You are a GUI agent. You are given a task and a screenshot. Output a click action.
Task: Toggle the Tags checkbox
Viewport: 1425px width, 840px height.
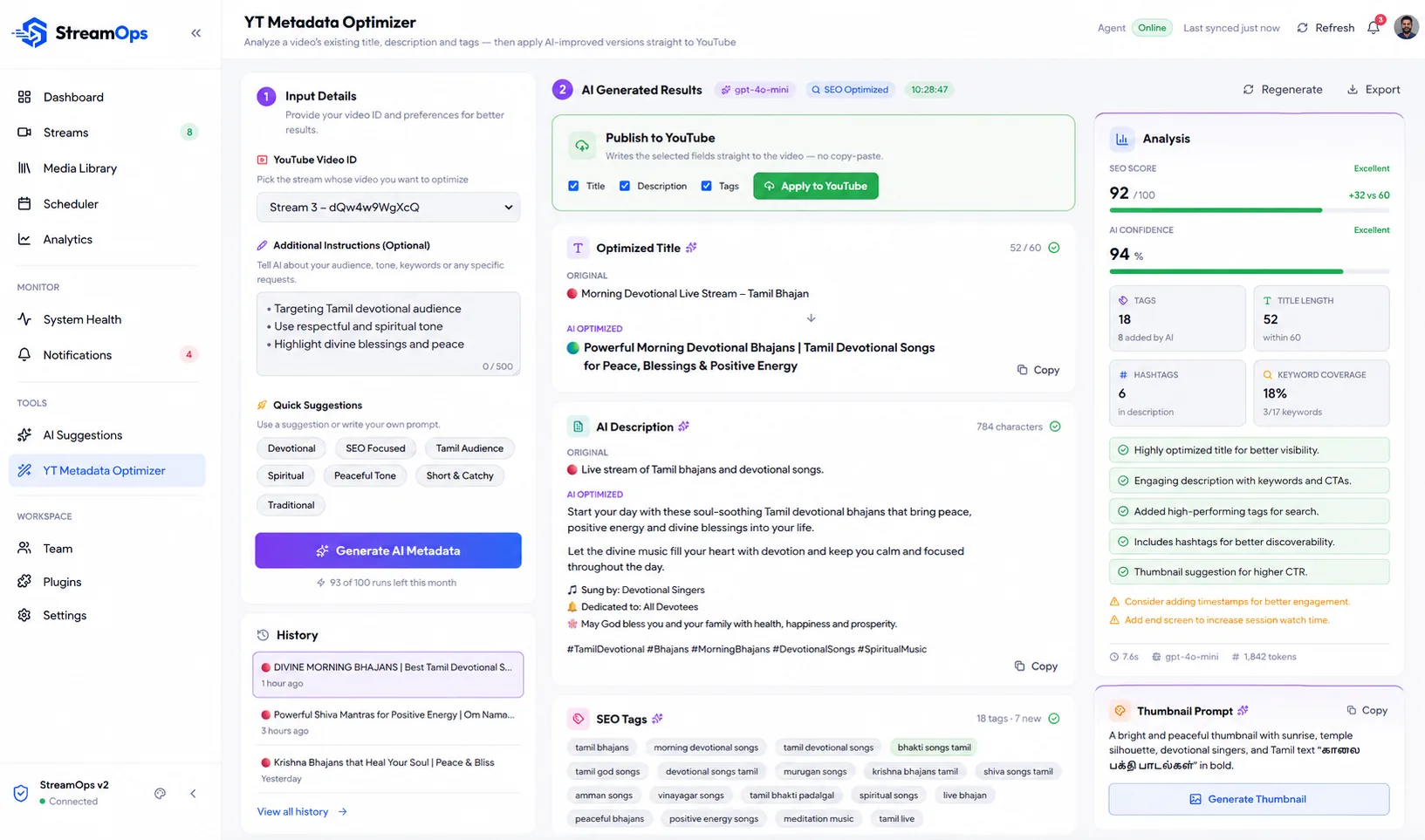(707, 186)
